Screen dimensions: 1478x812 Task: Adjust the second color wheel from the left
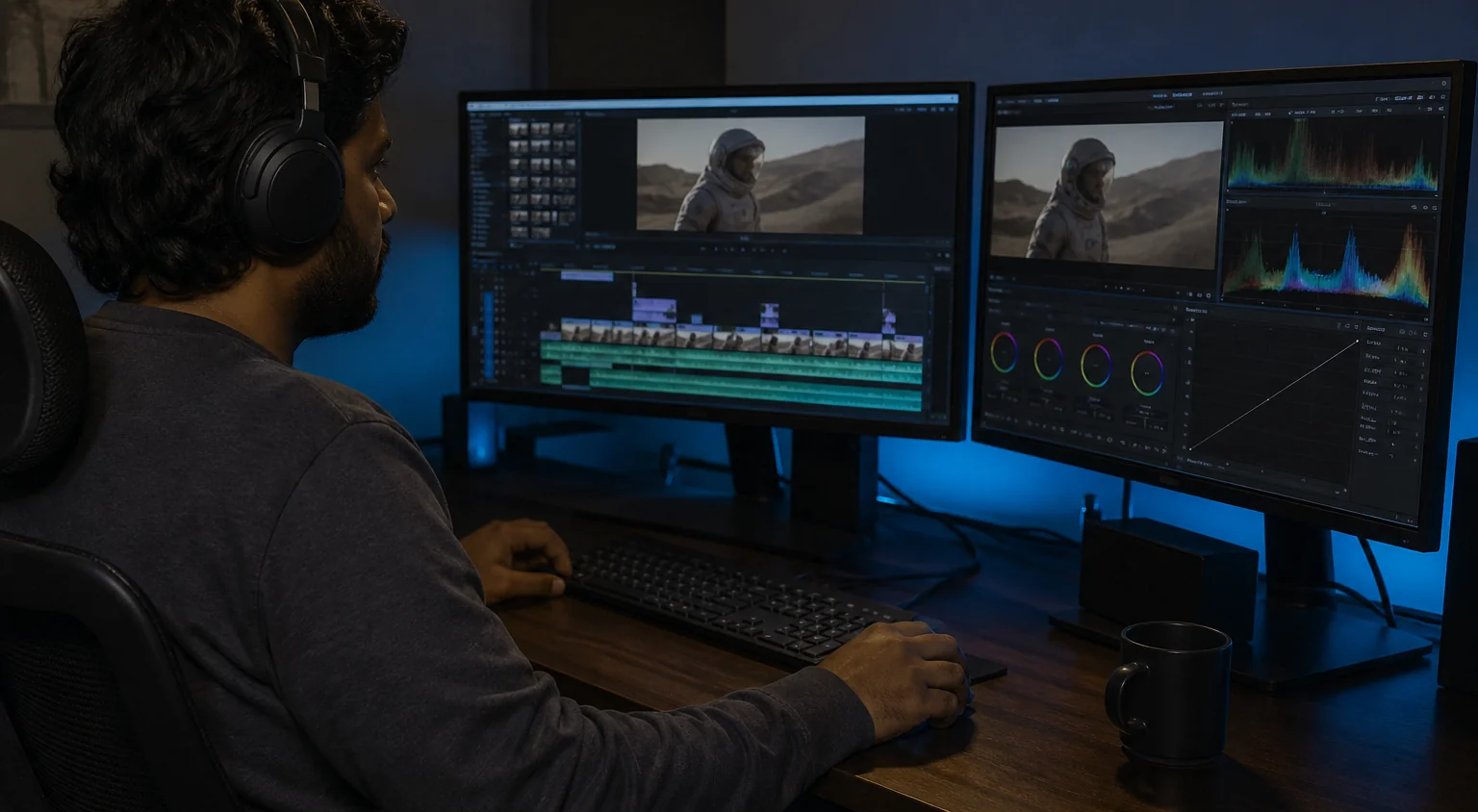pos(1048,359)
